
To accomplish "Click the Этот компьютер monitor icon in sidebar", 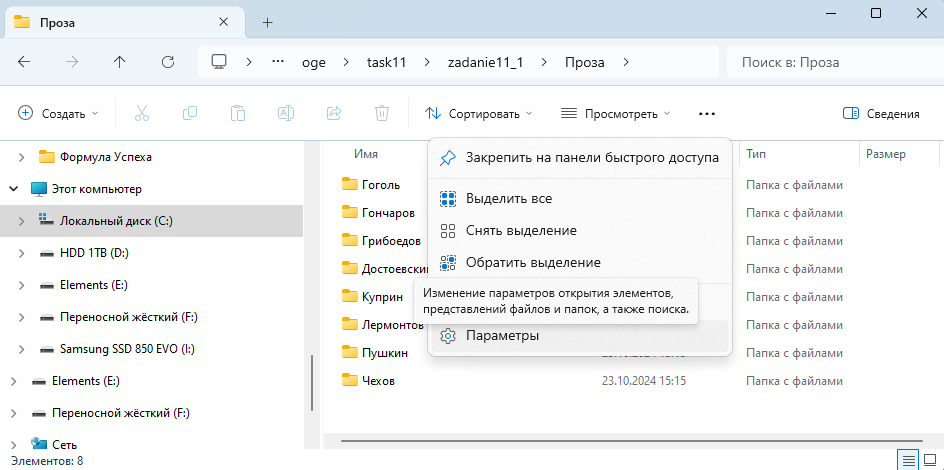I will (39, 189).
